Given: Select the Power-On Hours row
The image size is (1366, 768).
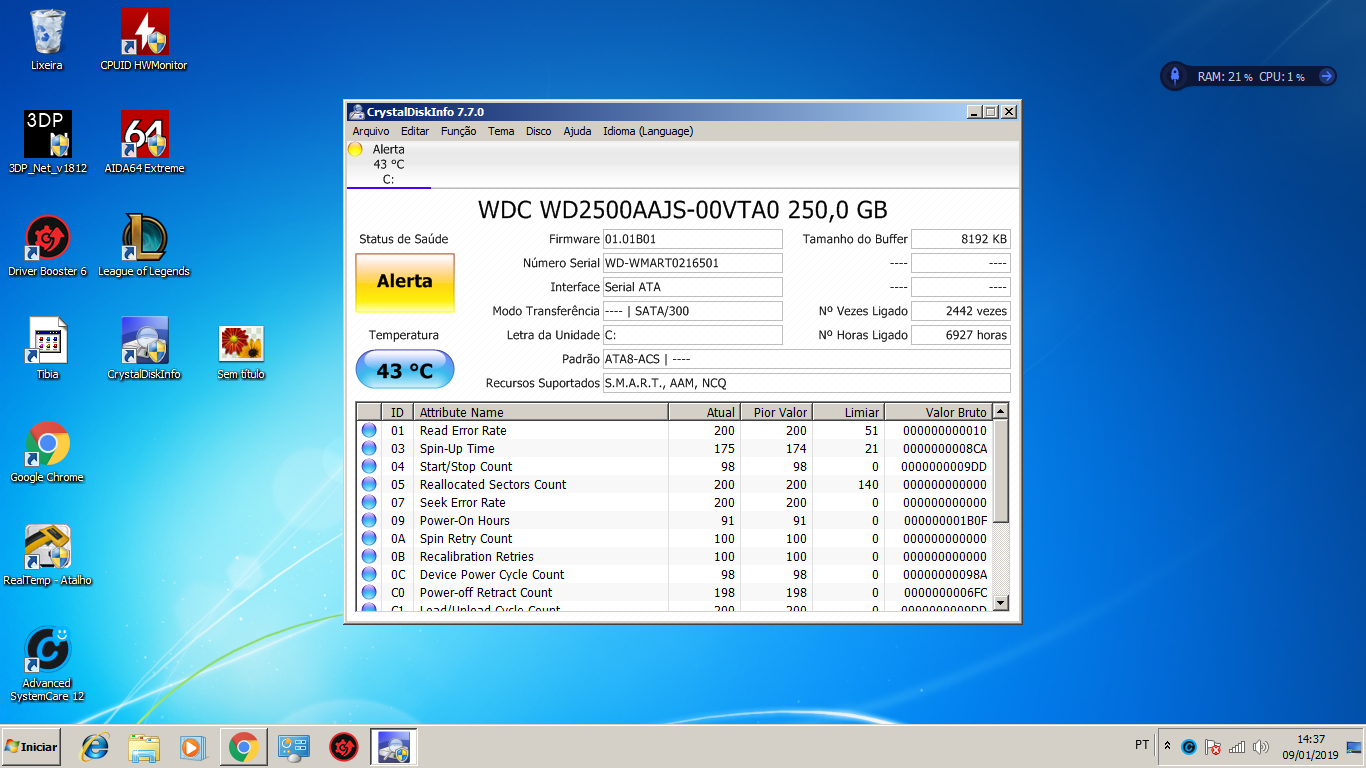Looking at the screenshot, I should (675, 520).
